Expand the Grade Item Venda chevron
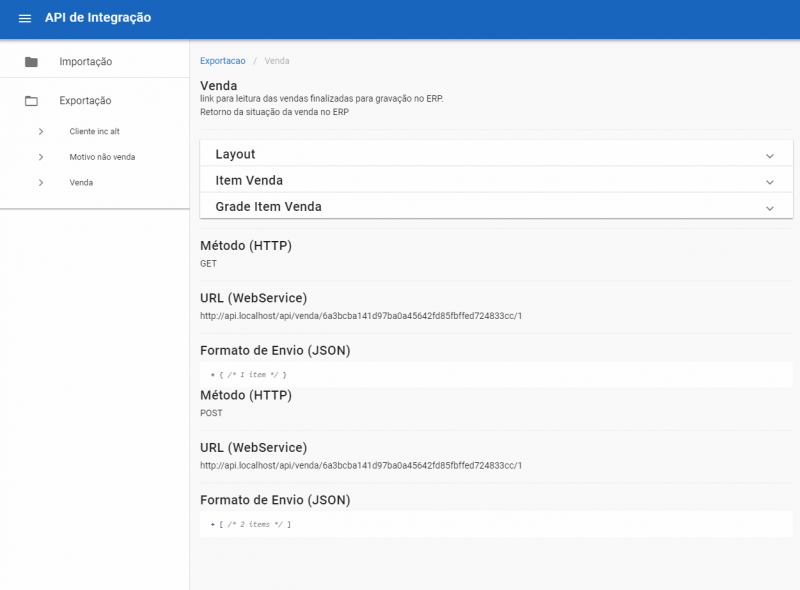 (769, 208)
